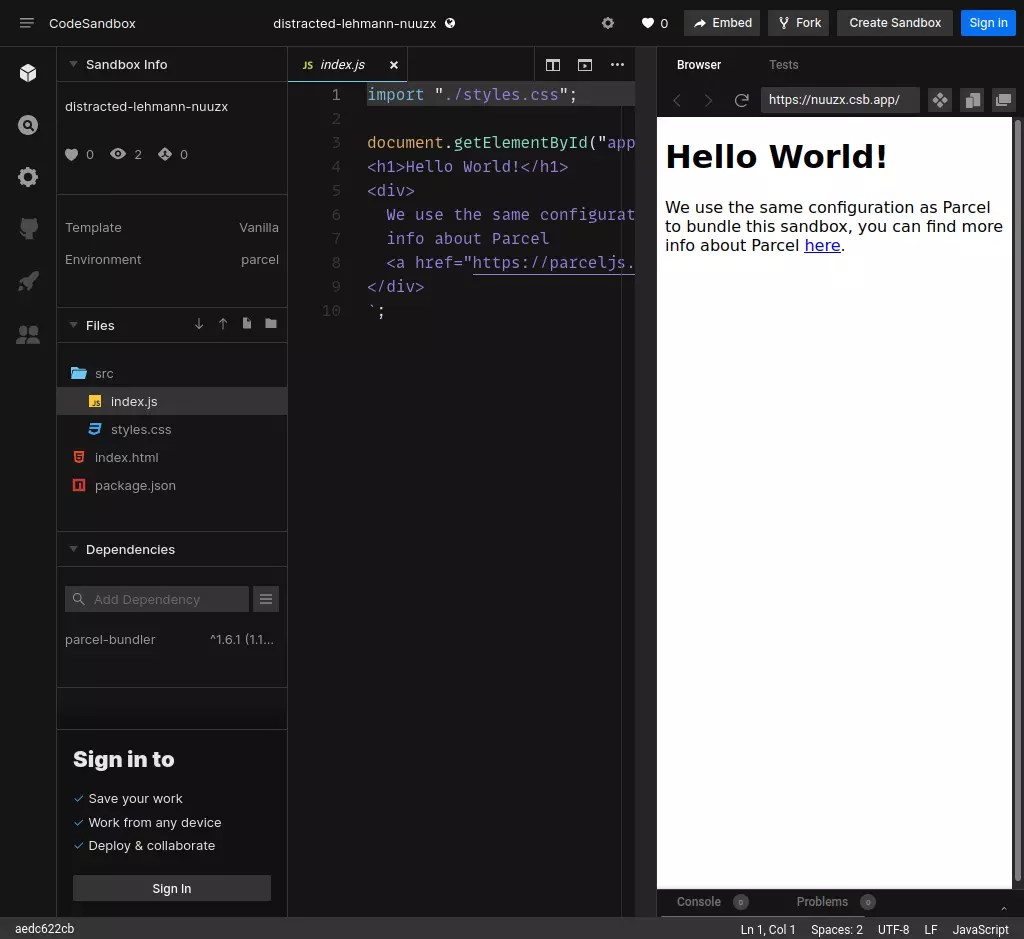Open the Deployment rocket icon
The height and width of the screenshot is (939, 1024).
click(27, 281)
